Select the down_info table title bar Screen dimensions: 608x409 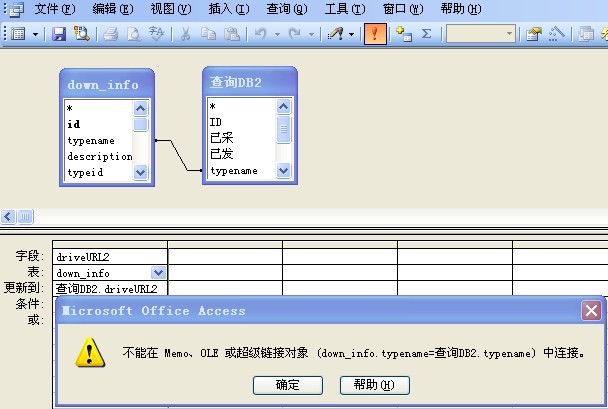tap(107, 85)
